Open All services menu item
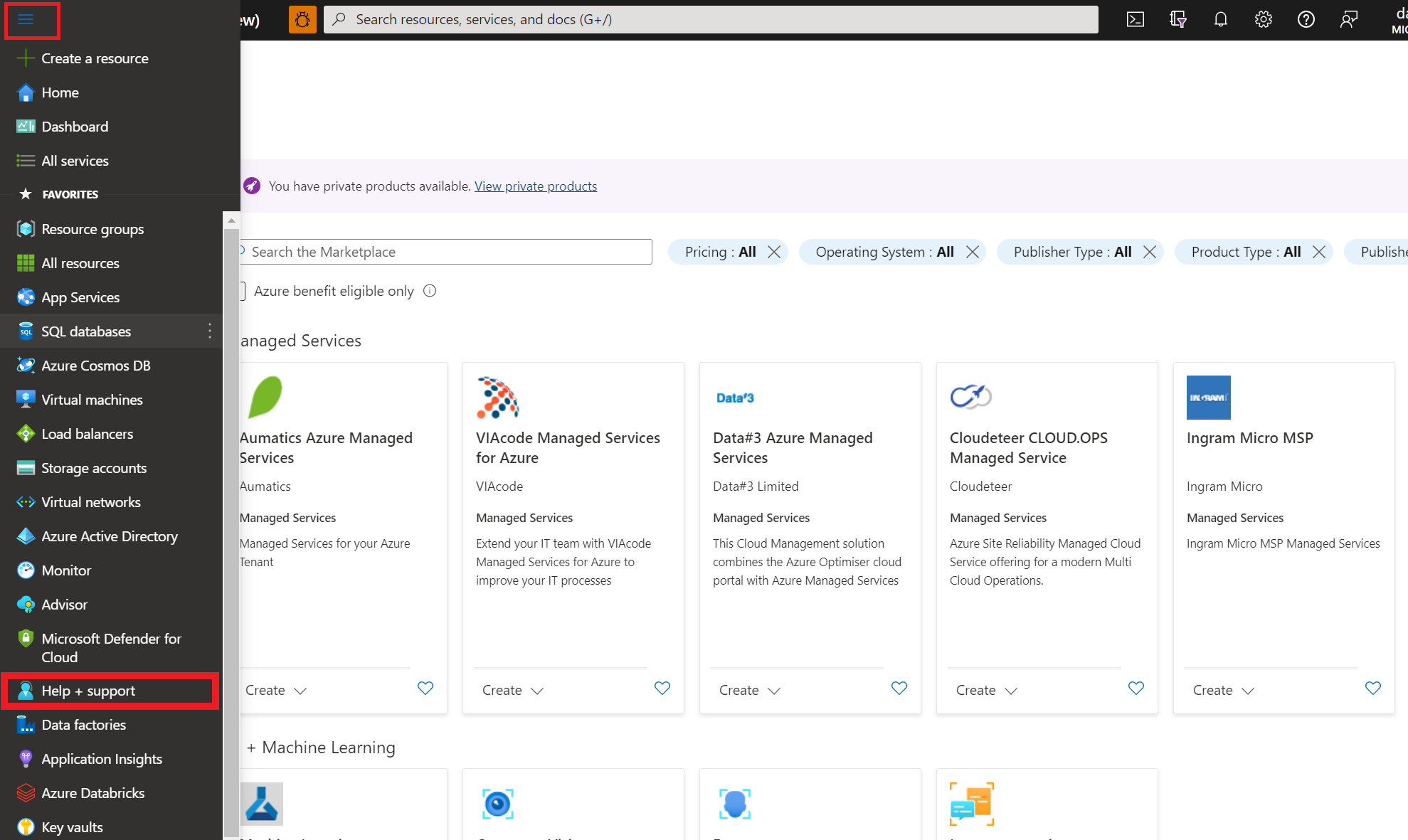 (x=75, y=160)
